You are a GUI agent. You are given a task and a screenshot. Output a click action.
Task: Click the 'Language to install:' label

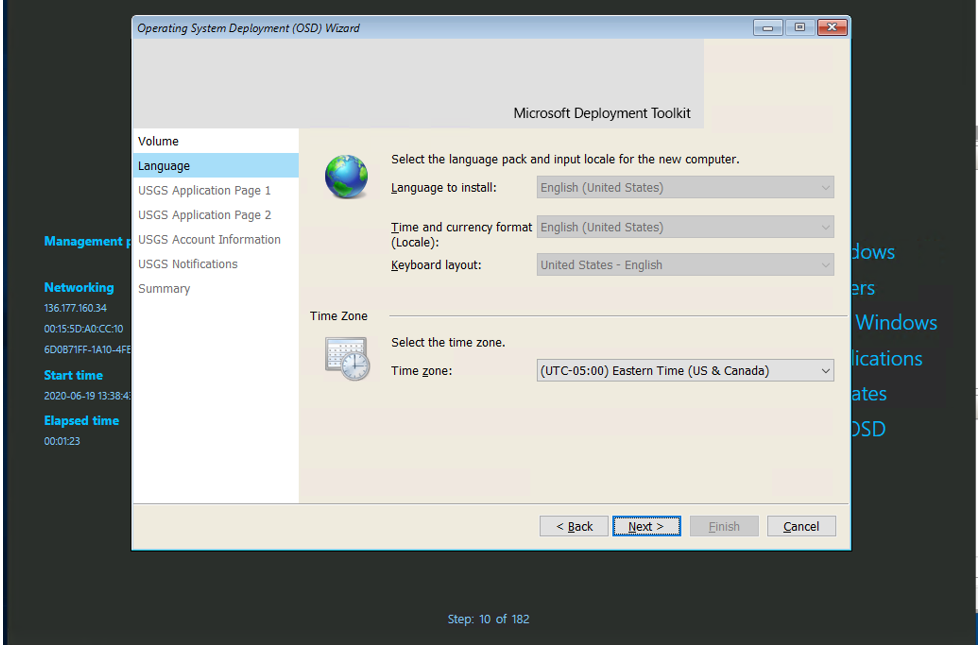(443, 188)
